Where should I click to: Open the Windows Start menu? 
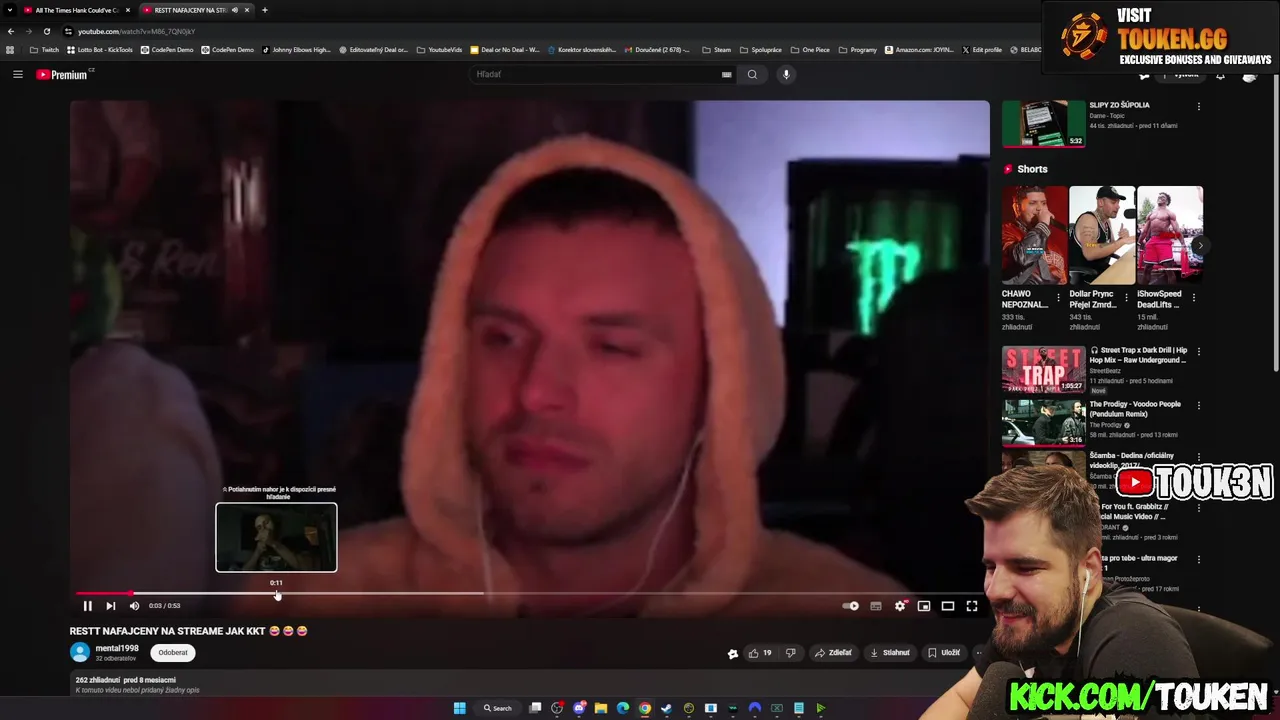point(459,708)
